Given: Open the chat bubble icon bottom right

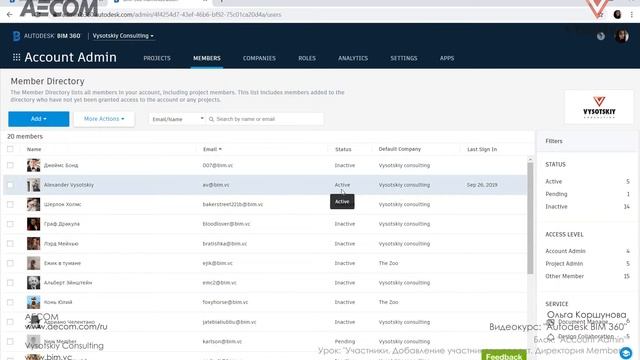Looking at the screenshot, I should pyautogui.click(x=626, y=353).
